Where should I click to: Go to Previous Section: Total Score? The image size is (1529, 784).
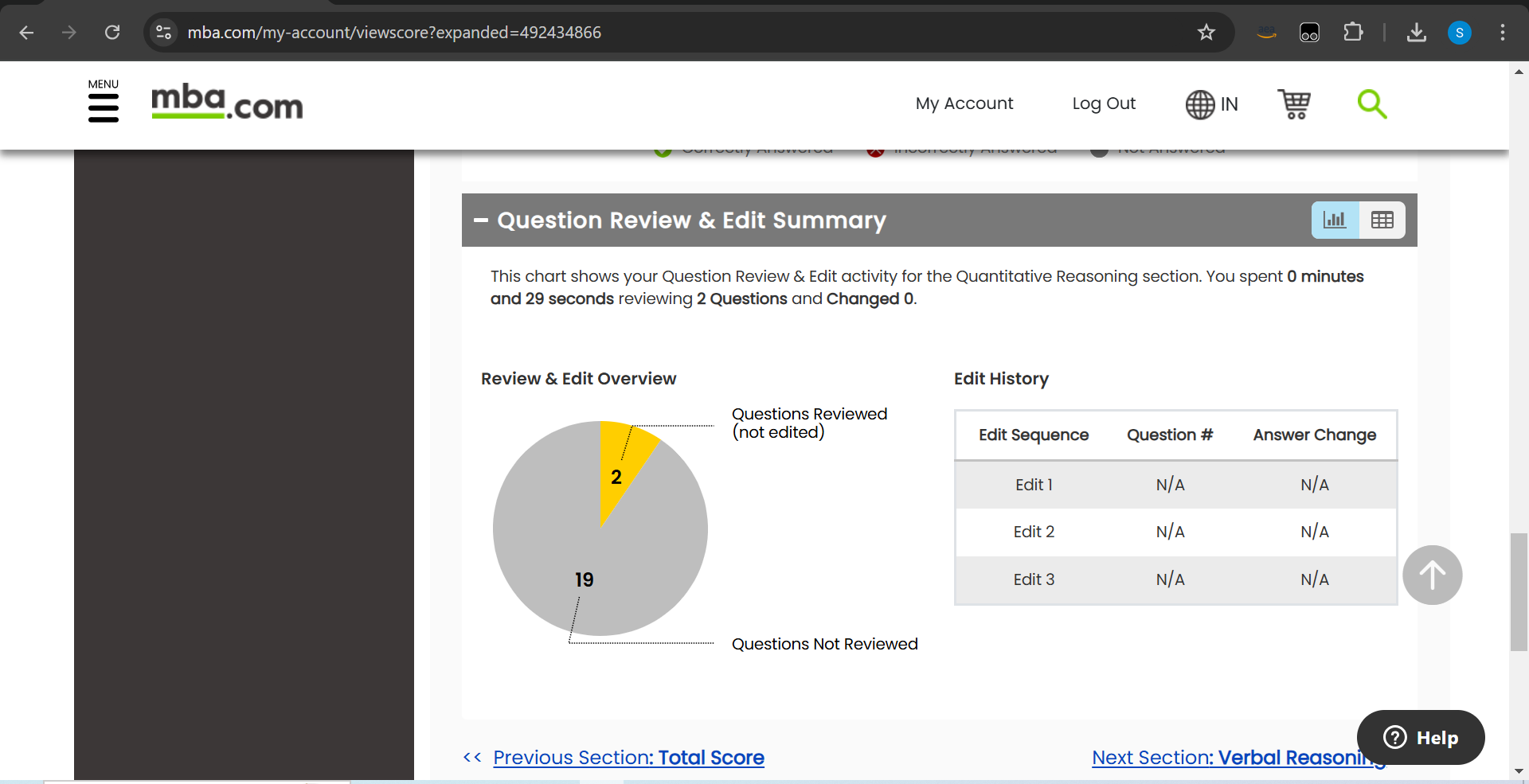(x=628, y=758)
